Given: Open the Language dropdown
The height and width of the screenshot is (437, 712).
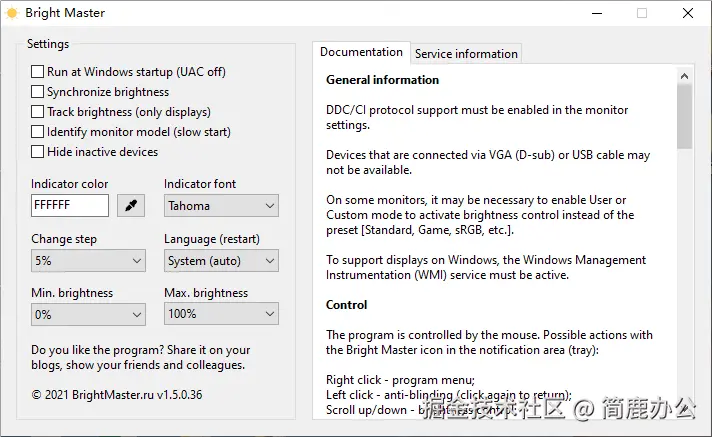Looking at the screenshot, I should click(221, 261).
